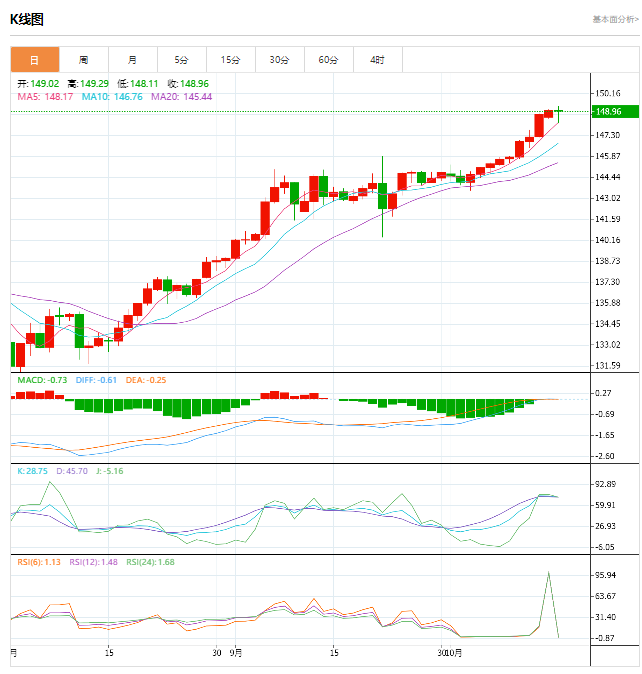Click the RSI(12): 1.48 label

click(x=94, y=562)
